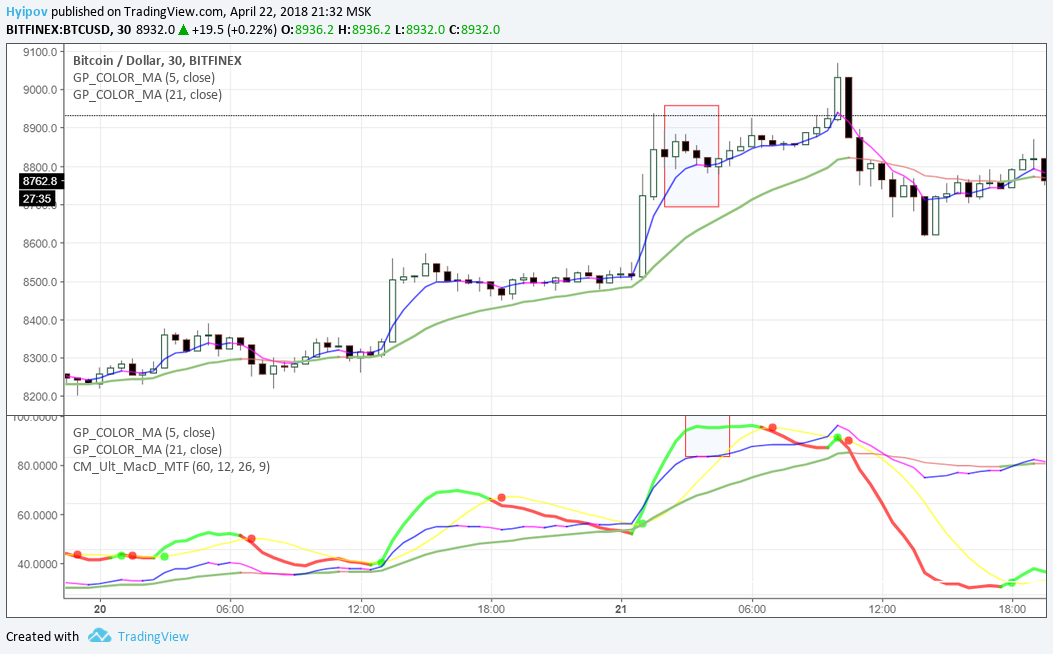Click the 40.0000 indicator axis label

click(36, 564)
